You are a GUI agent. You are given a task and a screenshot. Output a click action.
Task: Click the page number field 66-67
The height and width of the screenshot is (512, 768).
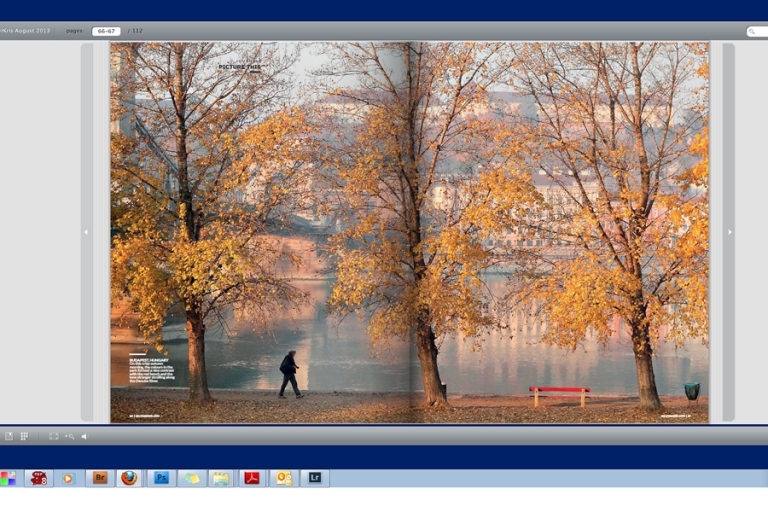coord(106,31)
